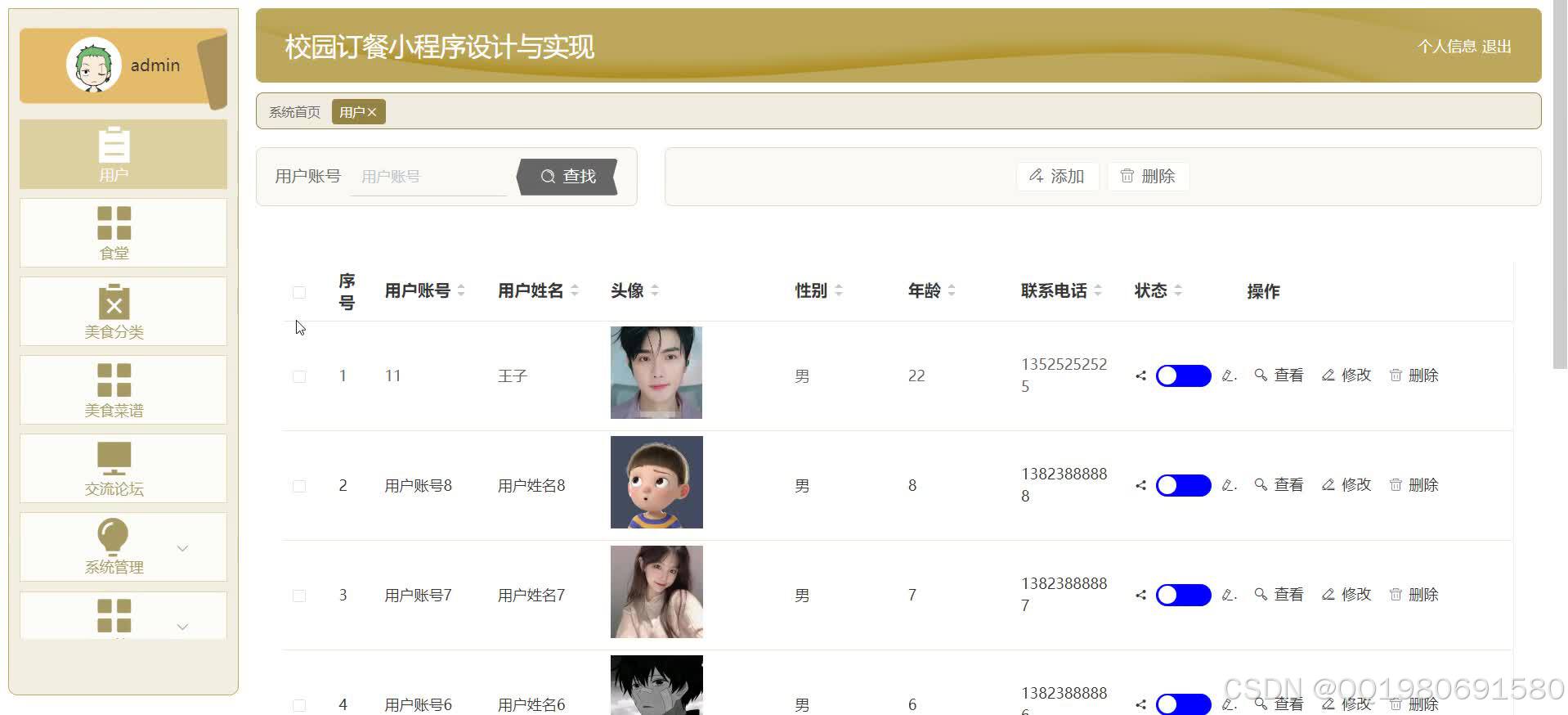Check the box for row 3 用户账号7
This screenshot has height=715, width=1568.
[299, 596]
